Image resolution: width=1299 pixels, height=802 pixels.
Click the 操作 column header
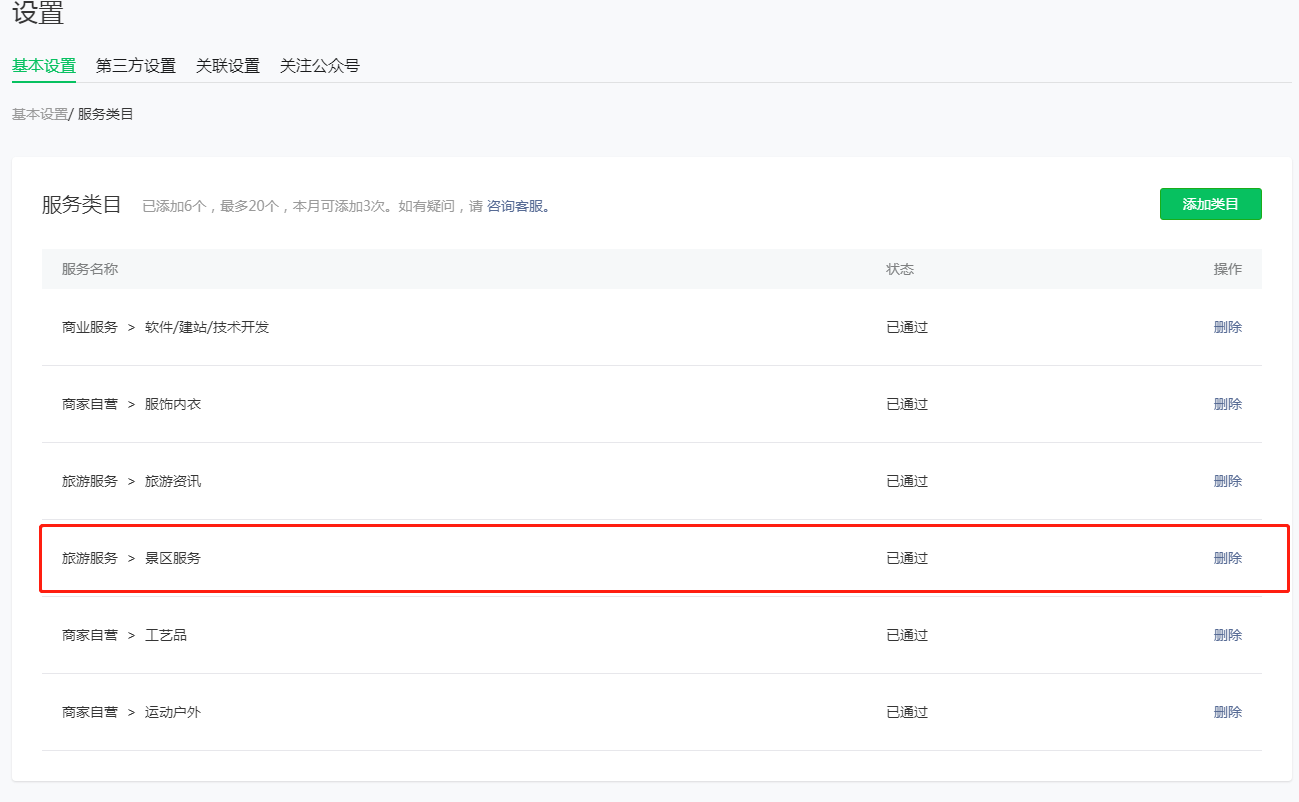(1228, 269)
